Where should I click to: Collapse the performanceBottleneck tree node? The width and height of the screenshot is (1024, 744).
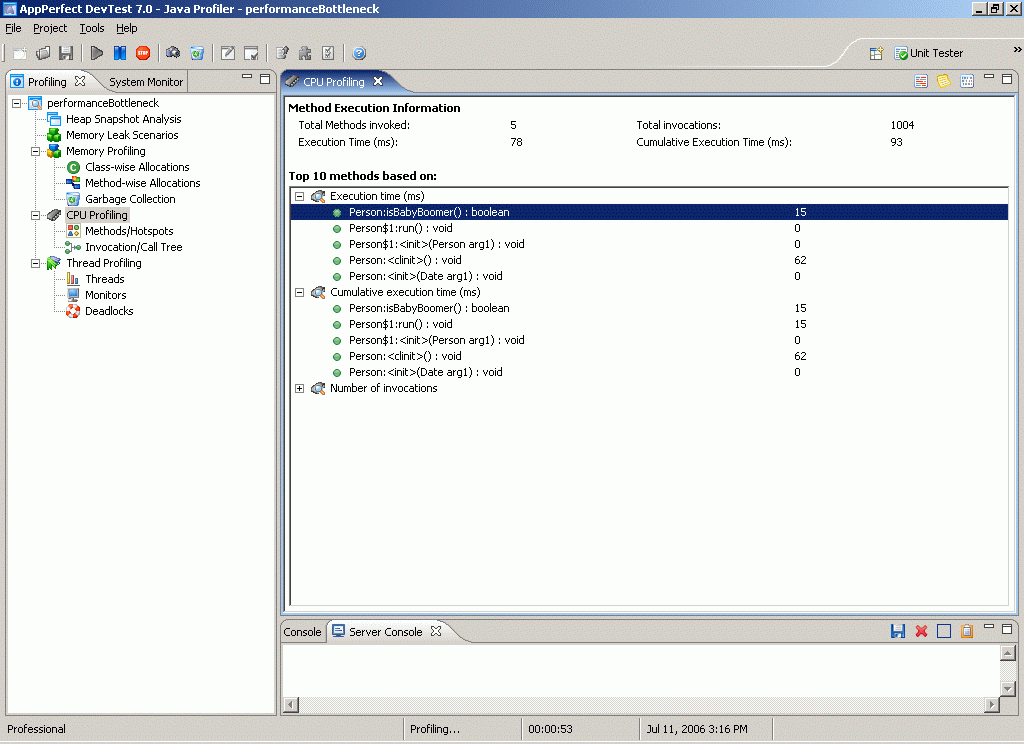click(16, 103)
